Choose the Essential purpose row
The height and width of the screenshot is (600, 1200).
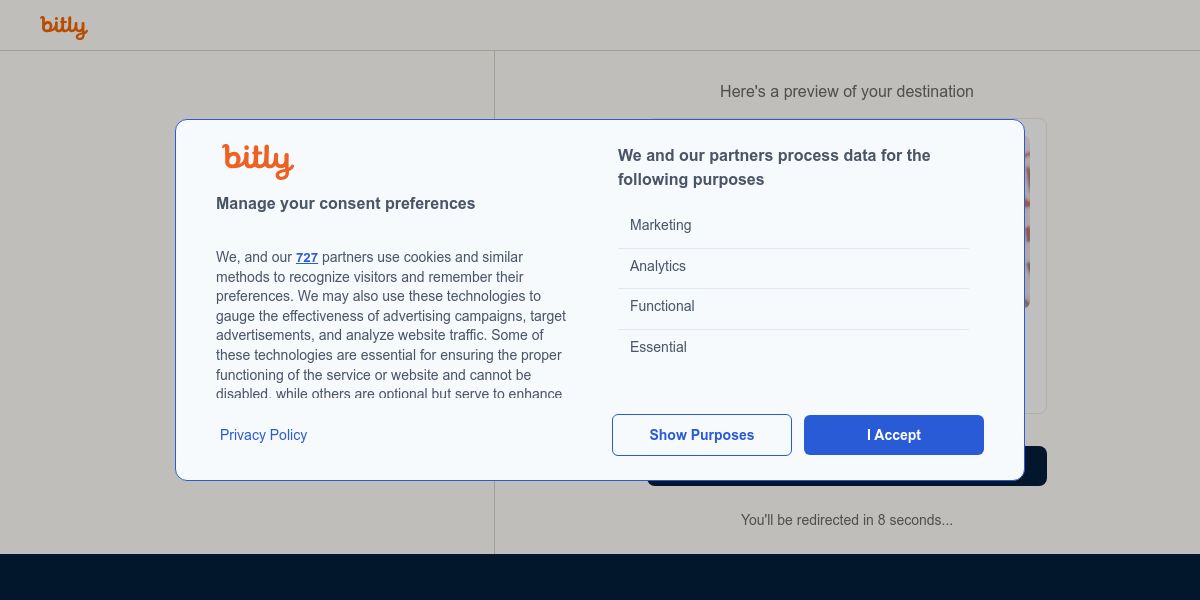(794, 348)
